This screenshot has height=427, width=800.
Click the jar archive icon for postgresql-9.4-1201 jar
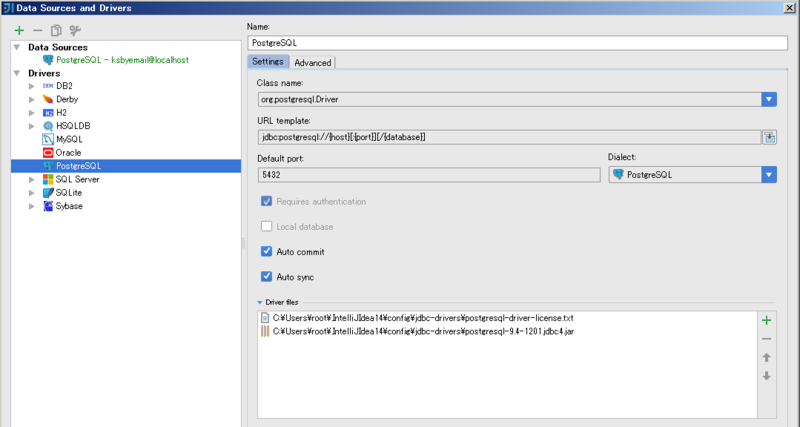tap(265, 331)
